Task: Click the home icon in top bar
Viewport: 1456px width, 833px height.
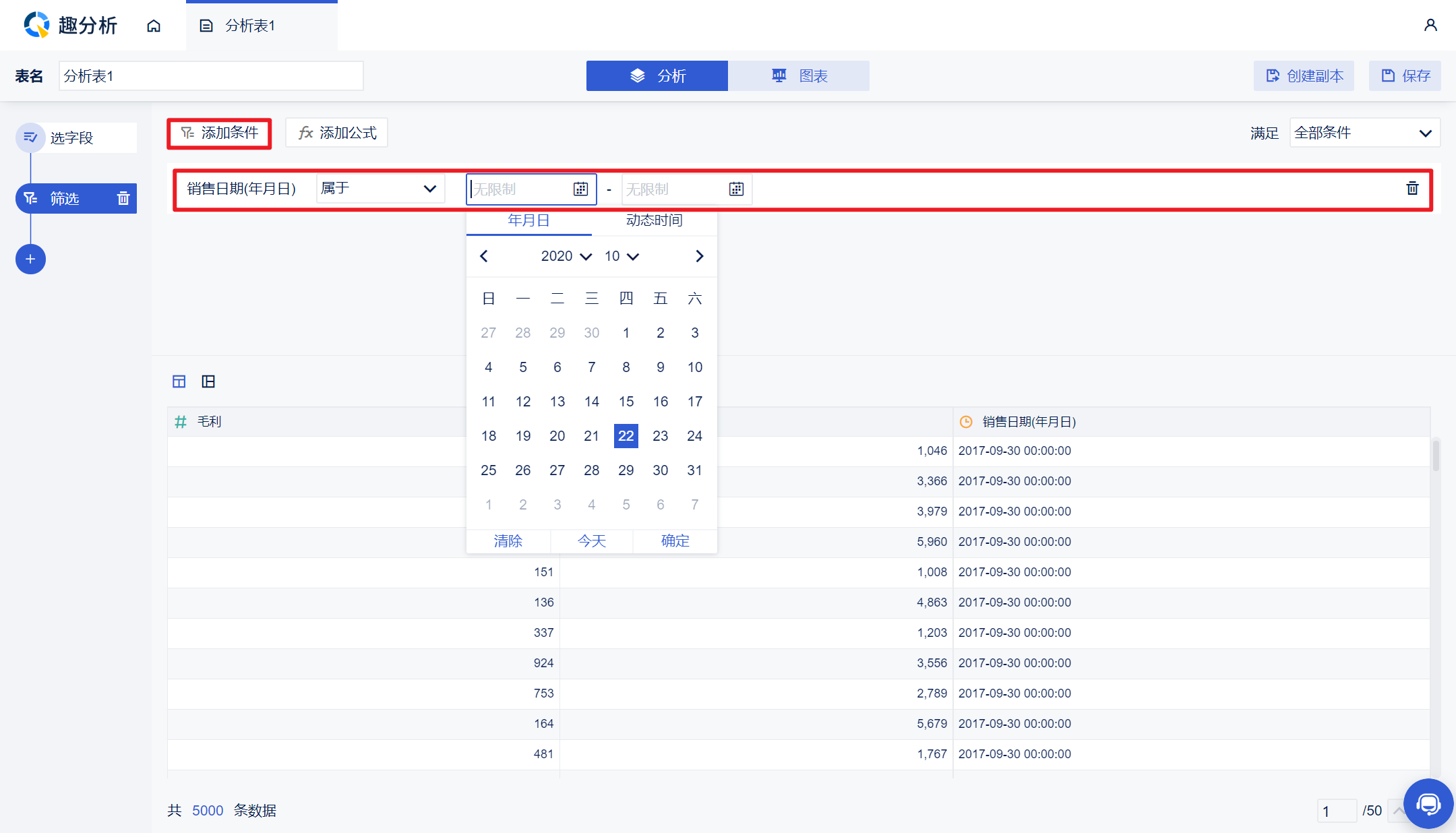Action: pyautogui.click(x=154, y=26)
